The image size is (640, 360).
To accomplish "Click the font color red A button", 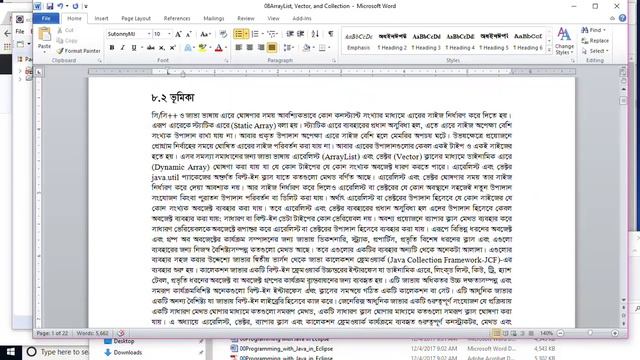I will tap(218, 48).
